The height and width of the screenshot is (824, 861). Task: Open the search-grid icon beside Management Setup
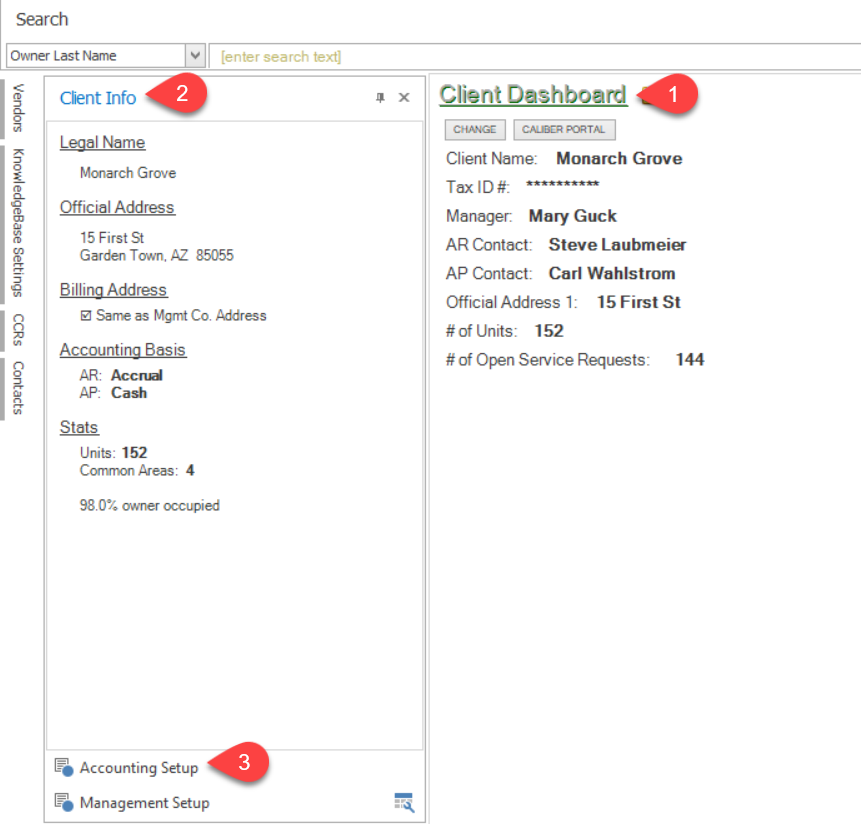(404, 803)
